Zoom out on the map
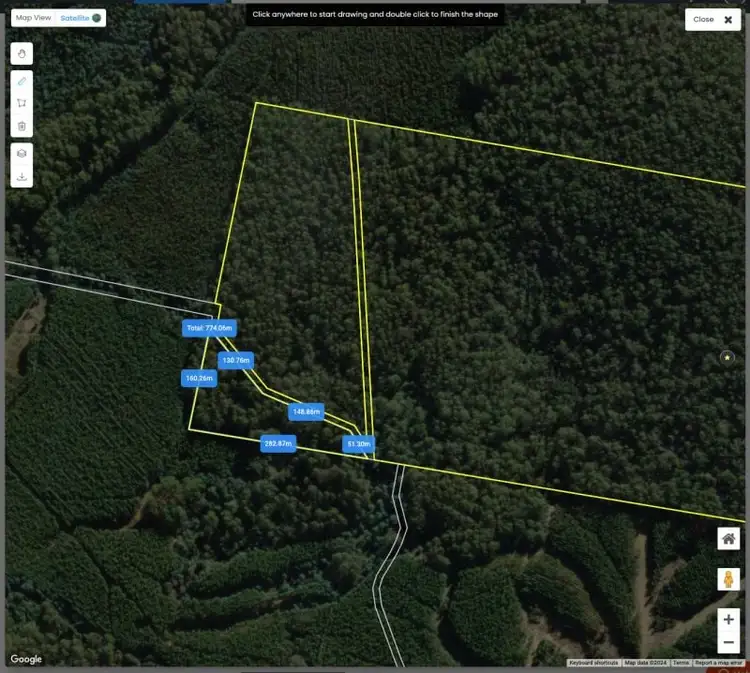750x673 pixels. 728,642
